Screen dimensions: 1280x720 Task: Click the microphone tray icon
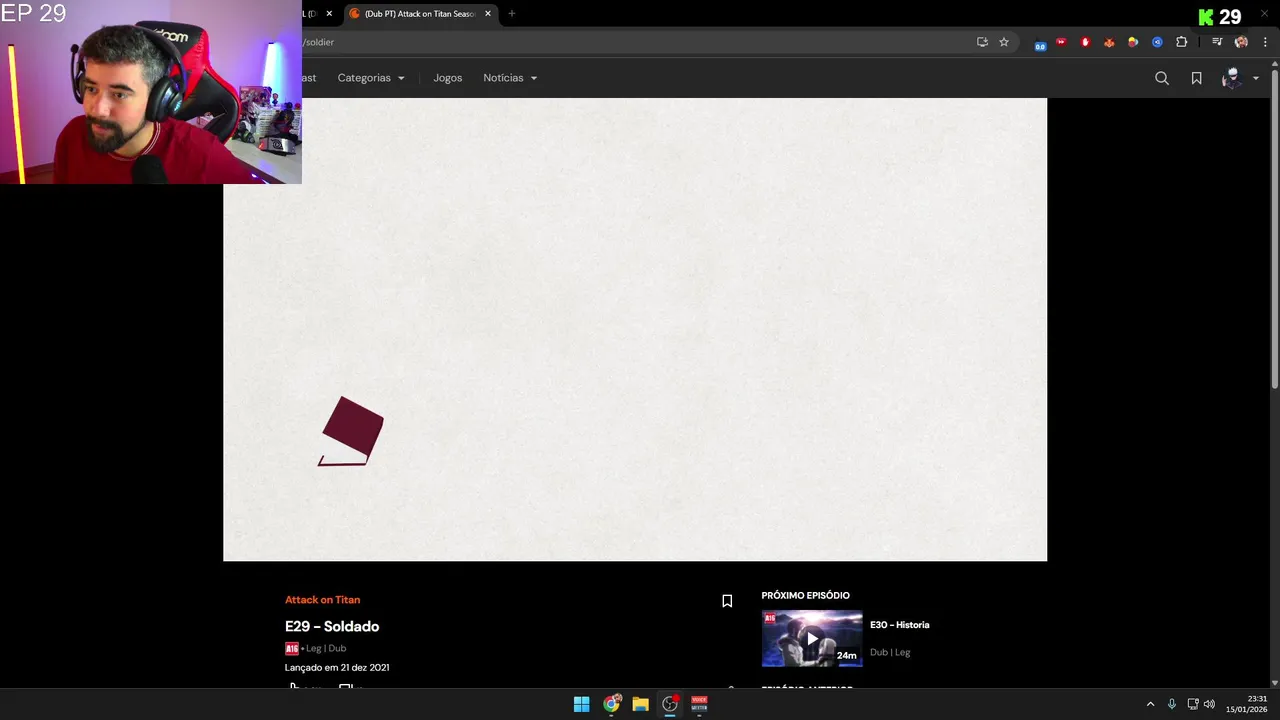1172,704
